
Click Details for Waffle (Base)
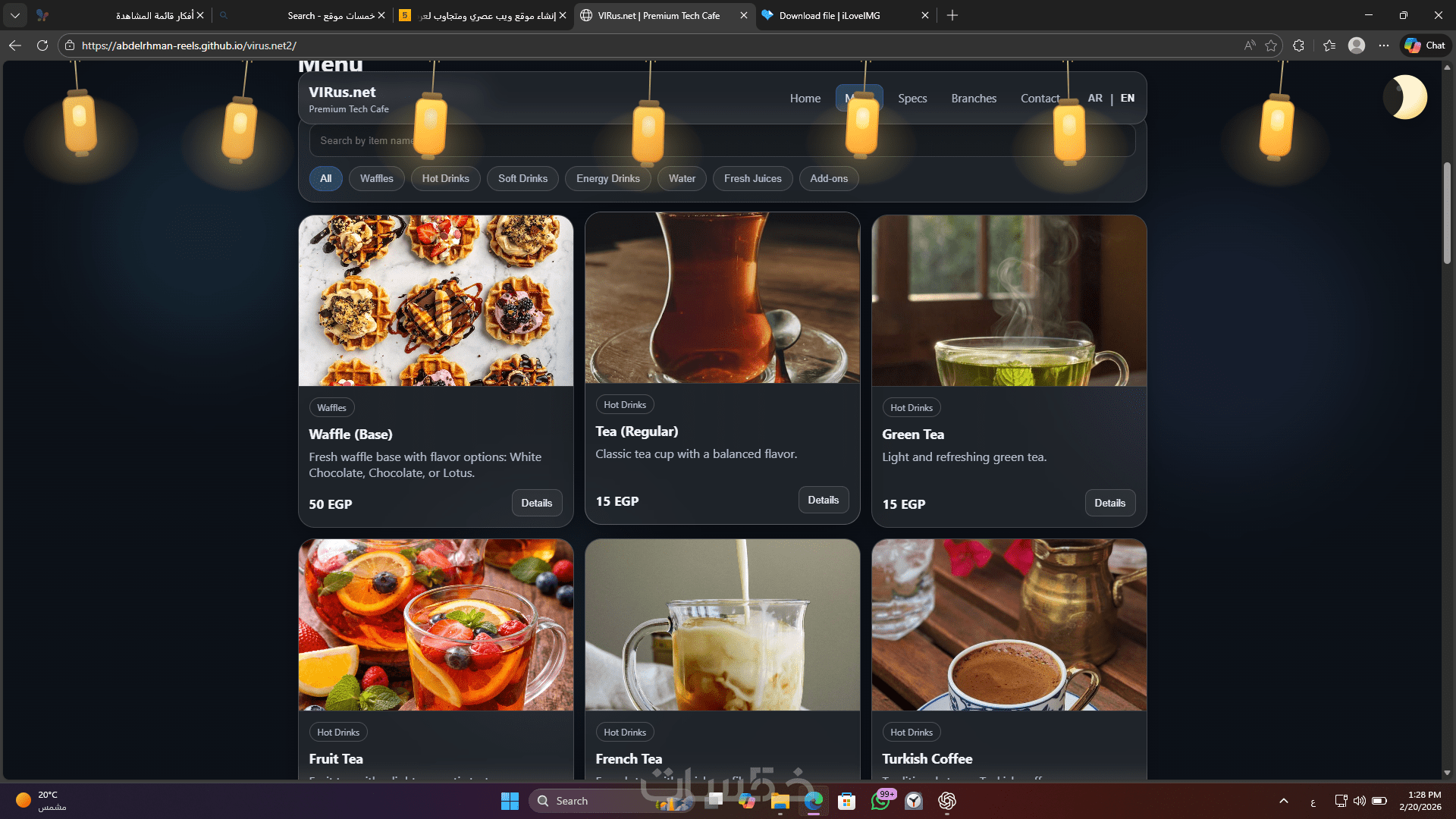tap(536, 503)
